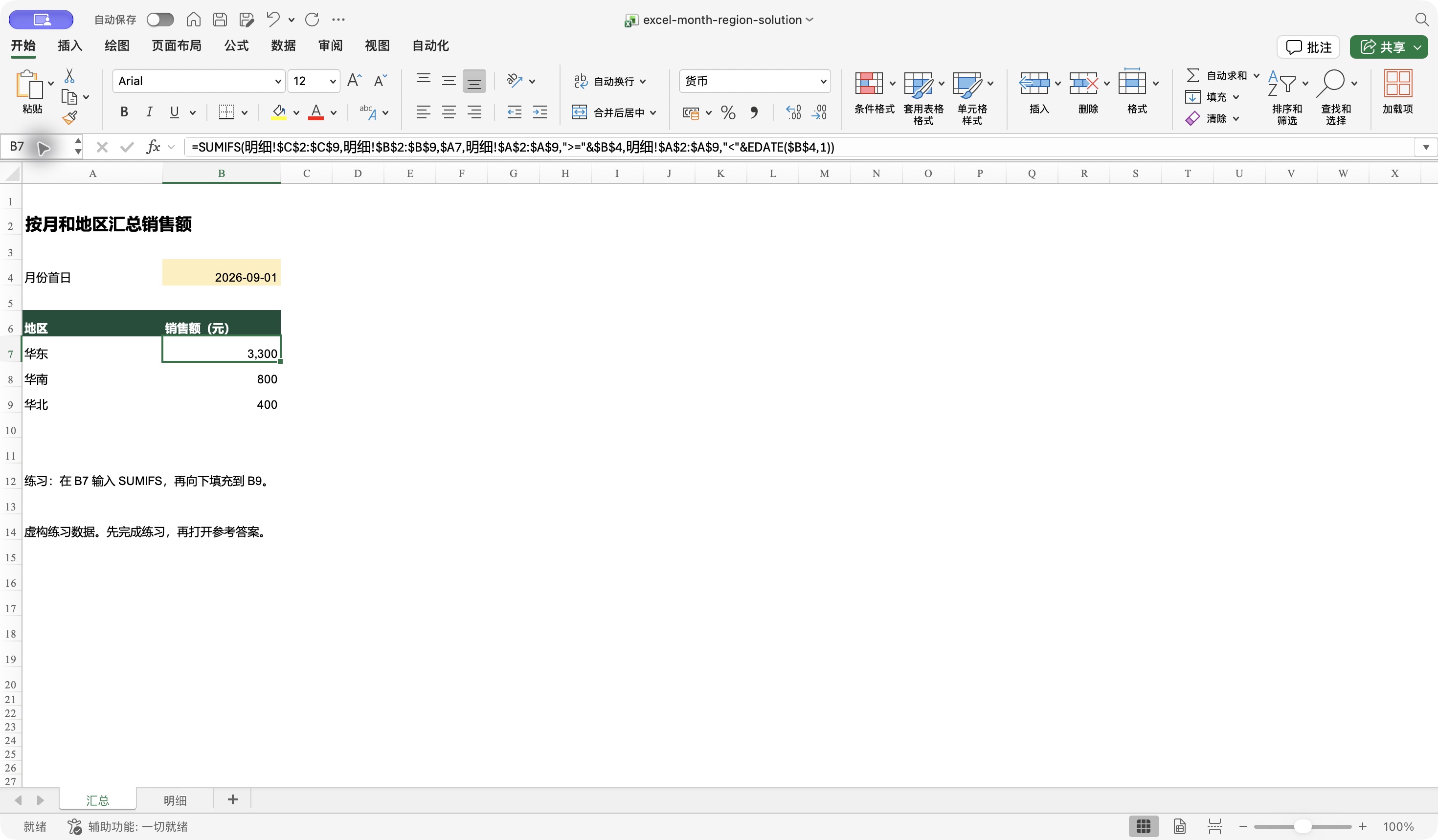Viewport: 1438px width, 840px height.
Task: Toggle bottom vertical alignment button
Action: tap(474, 81)
